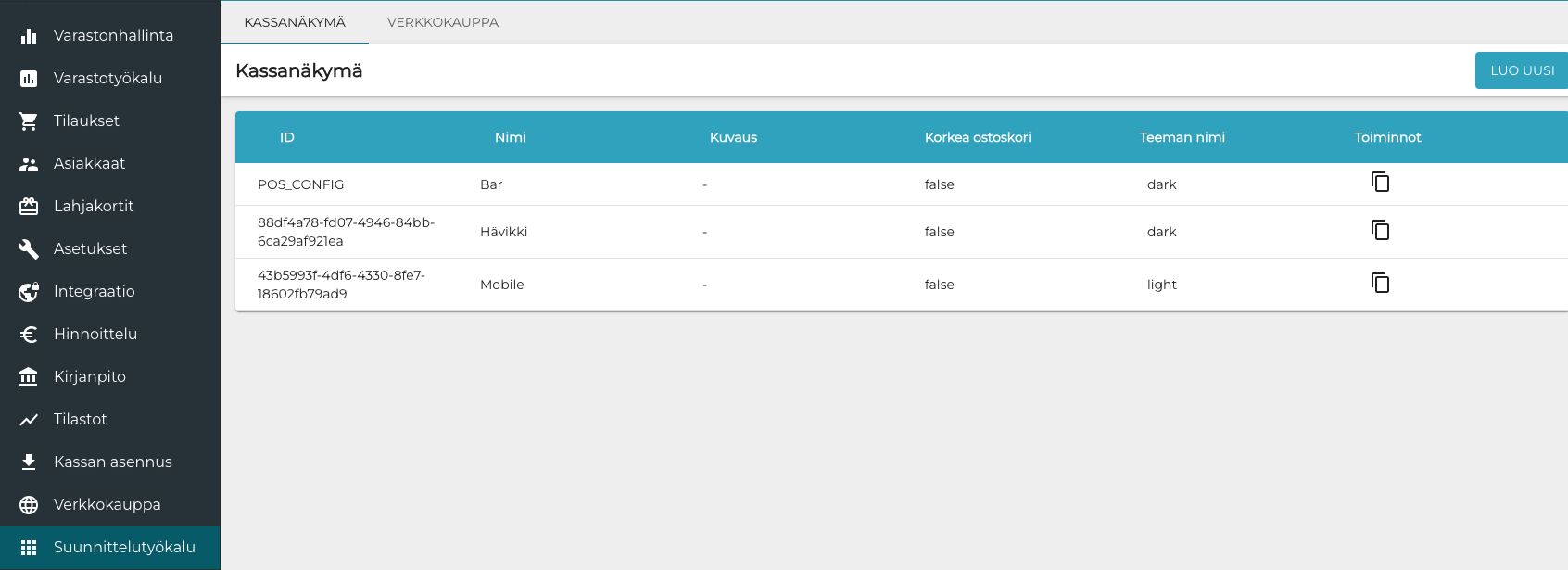Click the Lahjakortit gift card icon
The height and width of the screenshot is (570, 1568).
coord(29,206)
